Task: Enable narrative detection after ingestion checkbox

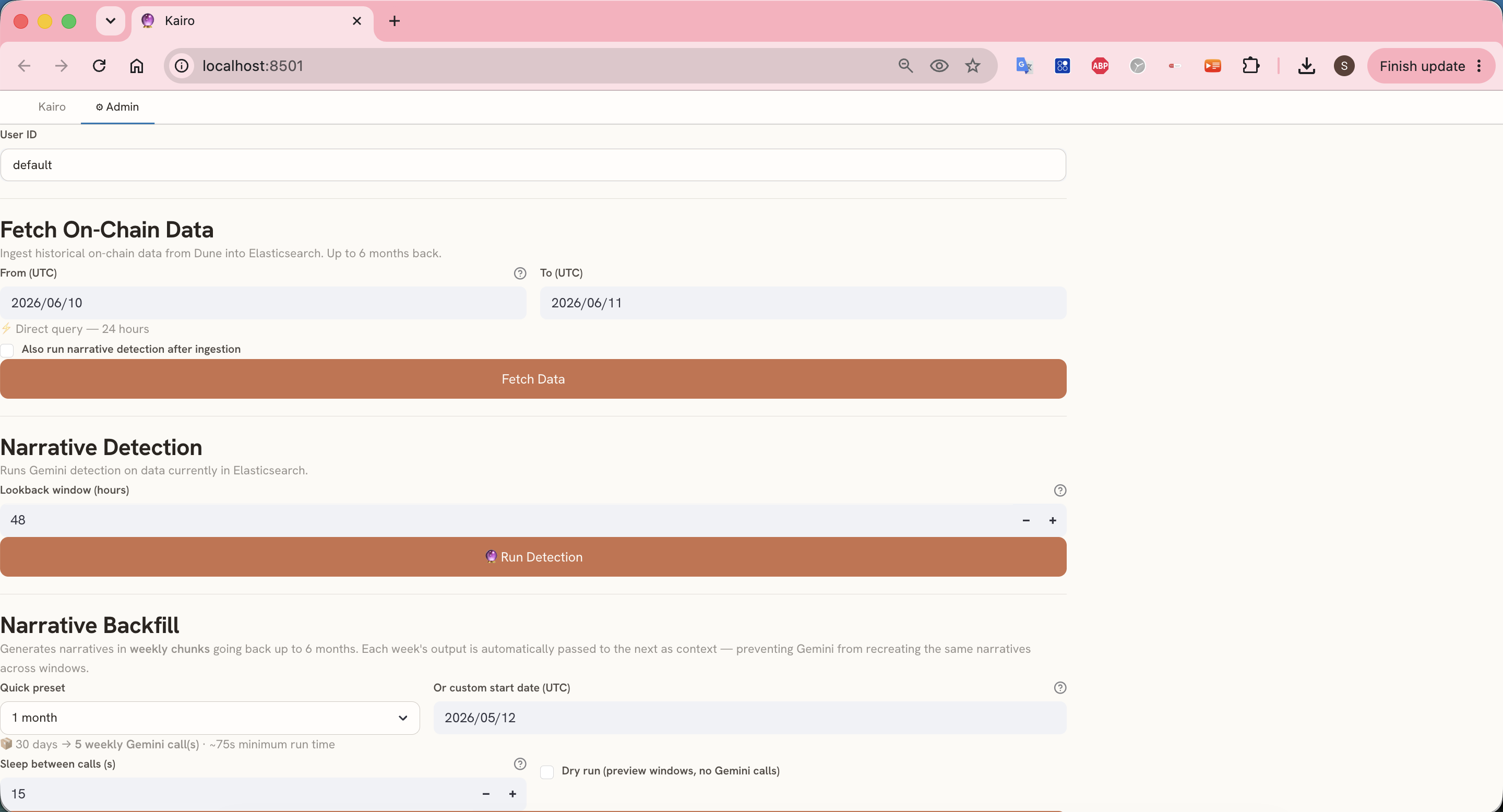Action: tap(7, 350)
